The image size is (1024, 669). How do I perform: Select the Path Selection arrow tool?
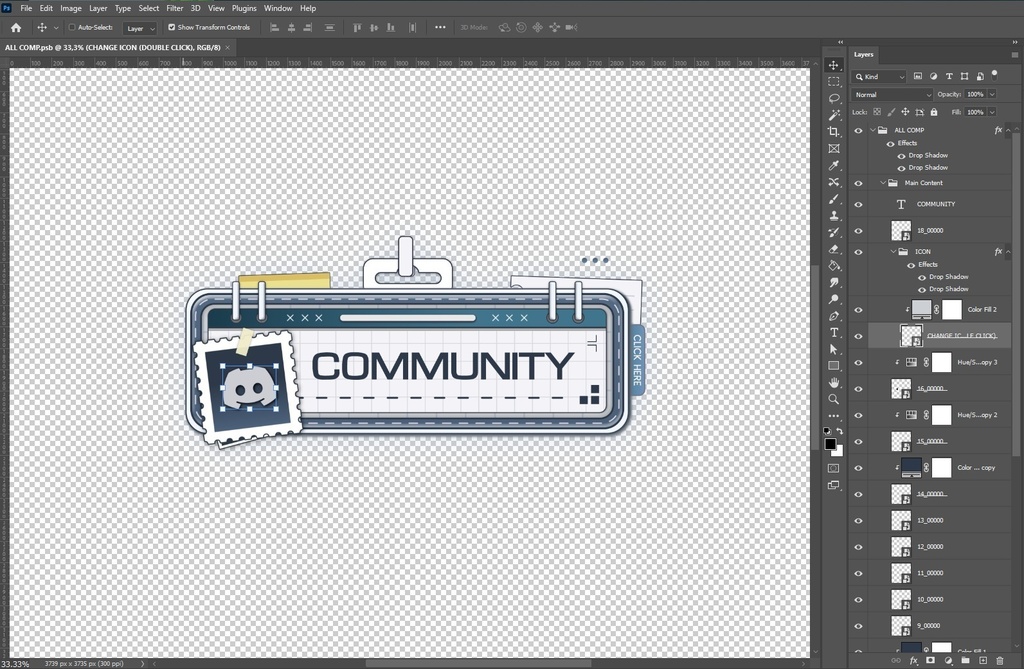[834, 349]
